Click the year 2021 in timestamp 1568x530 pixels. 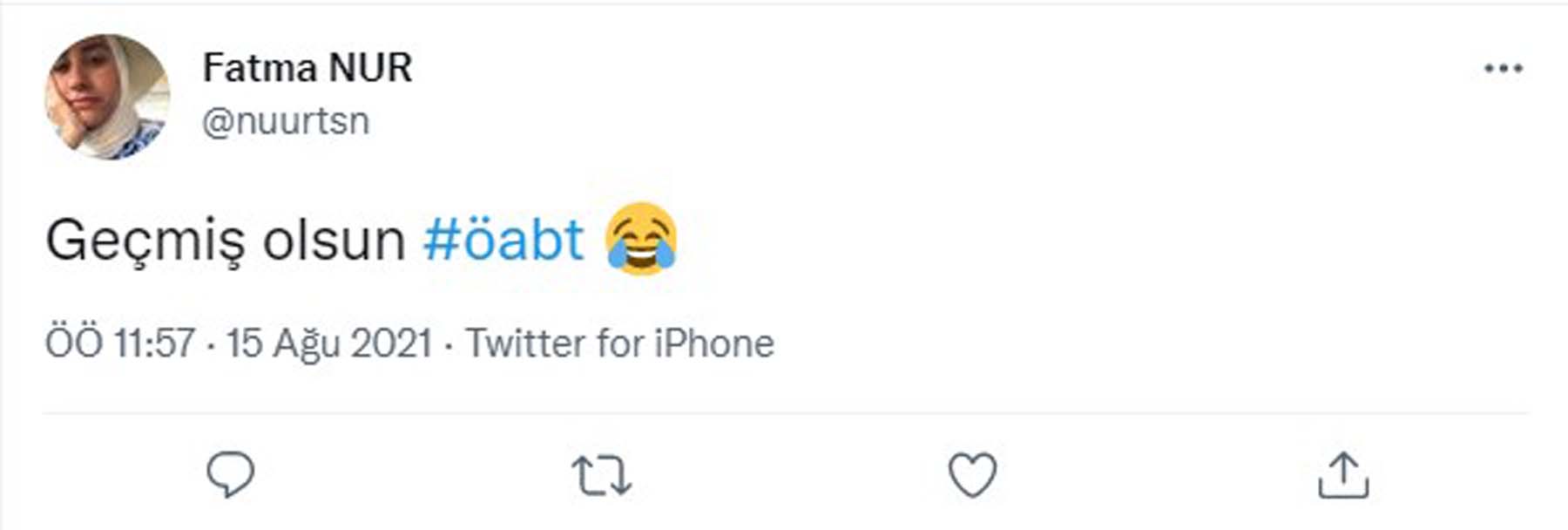pos(391,343)
